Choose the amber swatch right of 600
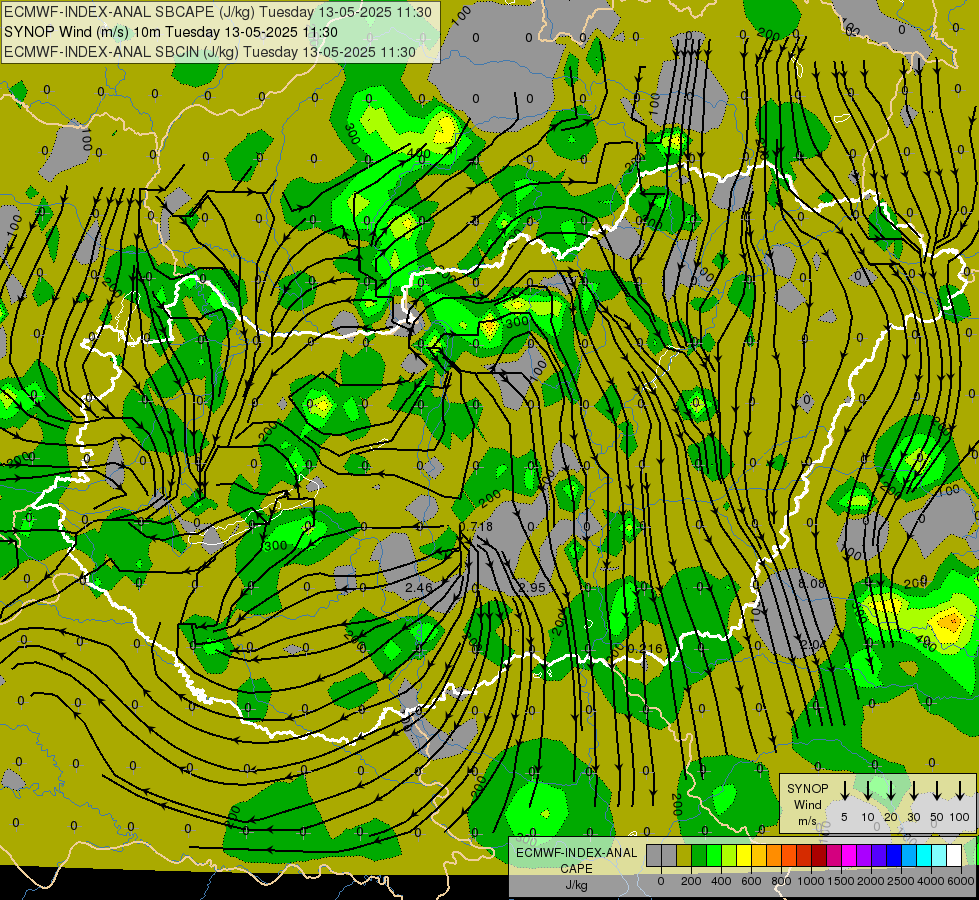979x900 pixels. (x=759, y=855)
